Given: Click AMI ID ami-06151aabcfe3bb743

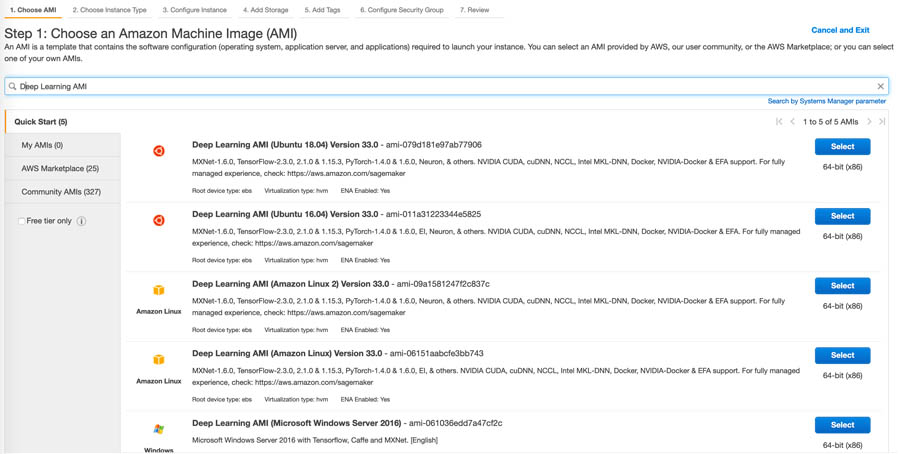Looking at the screenshot, I should [x=437, y=353].
